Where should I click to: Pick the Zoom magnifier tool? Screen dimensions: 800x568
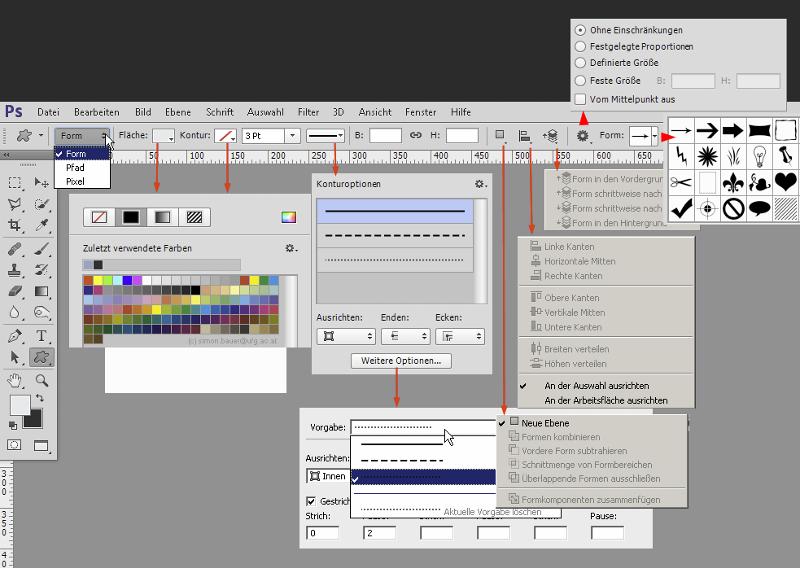pos(42,381)
